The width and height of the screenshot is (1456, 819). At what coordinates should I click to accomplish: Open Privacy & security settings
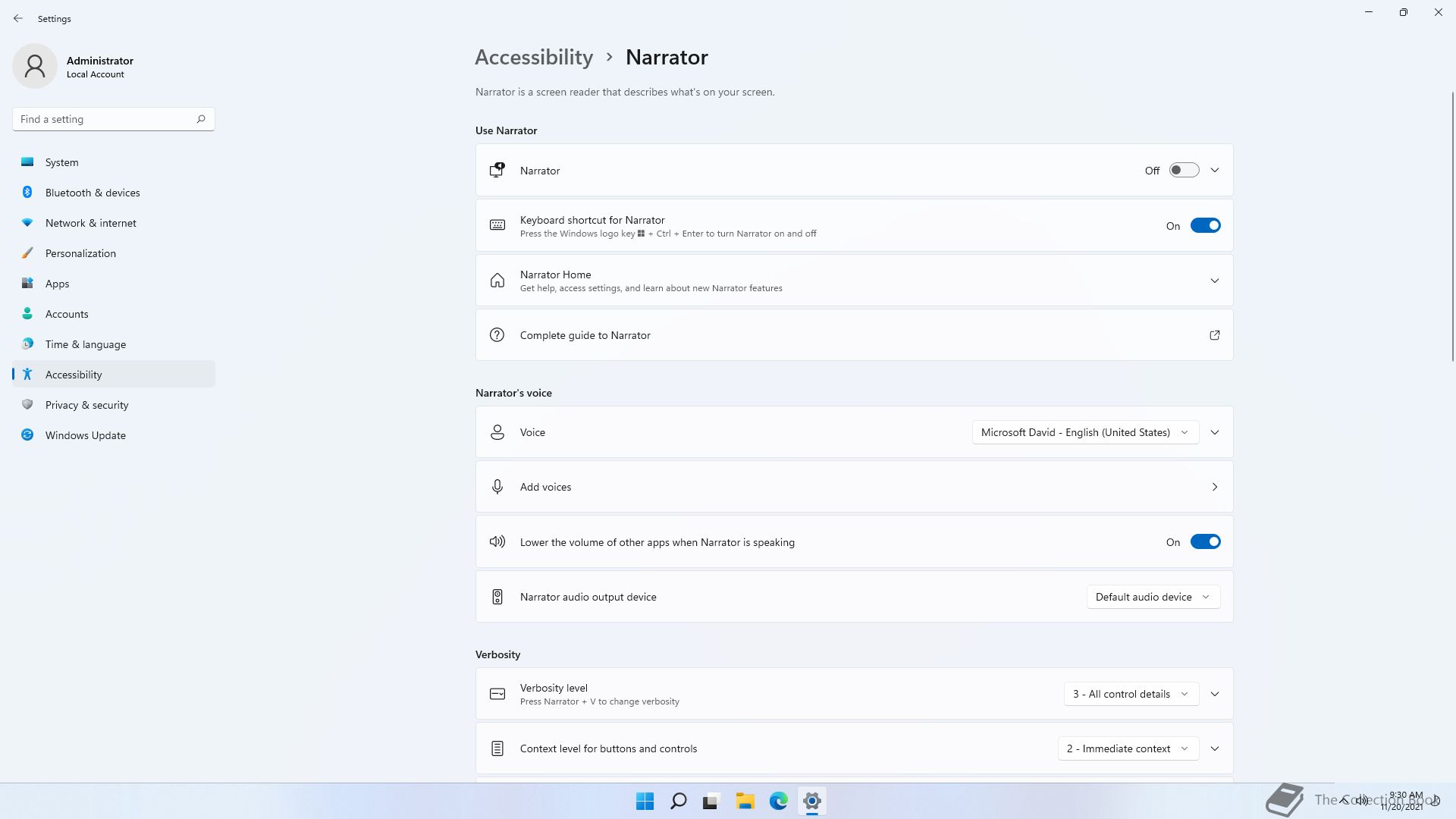coord(114,405)
